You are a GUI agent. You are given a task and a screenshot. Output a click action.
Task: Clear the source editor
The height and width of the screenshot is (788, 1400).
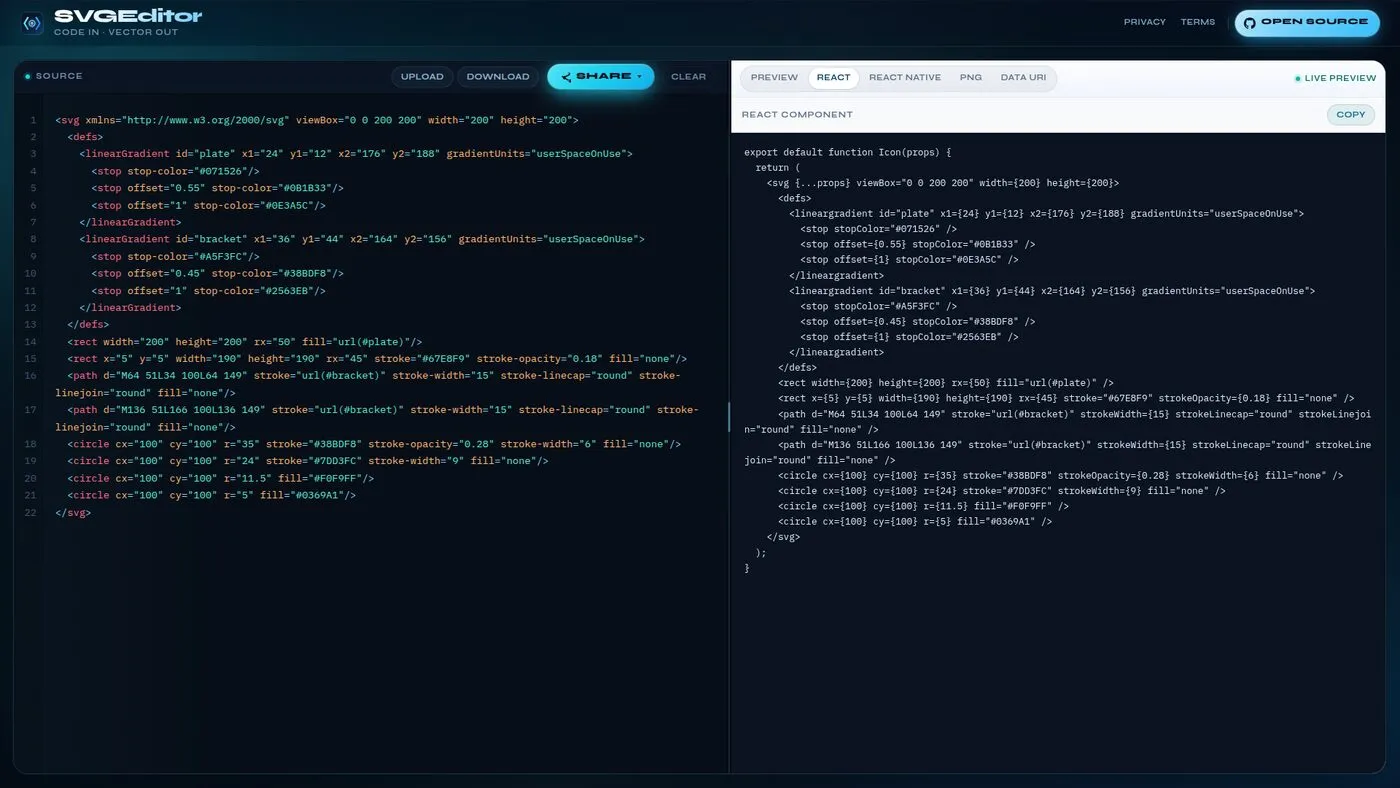coord(688,77)
